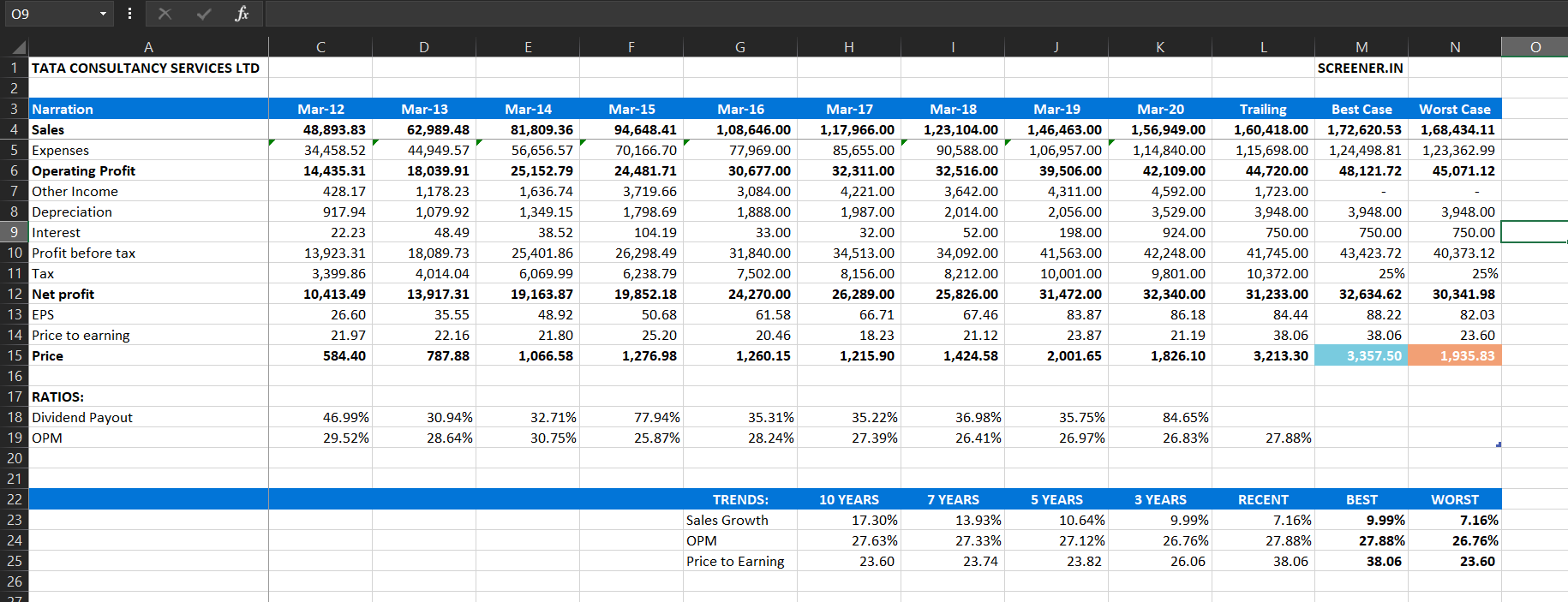
Task: Click the 10 YEARS header cell
Action: [x=849, y=499]
